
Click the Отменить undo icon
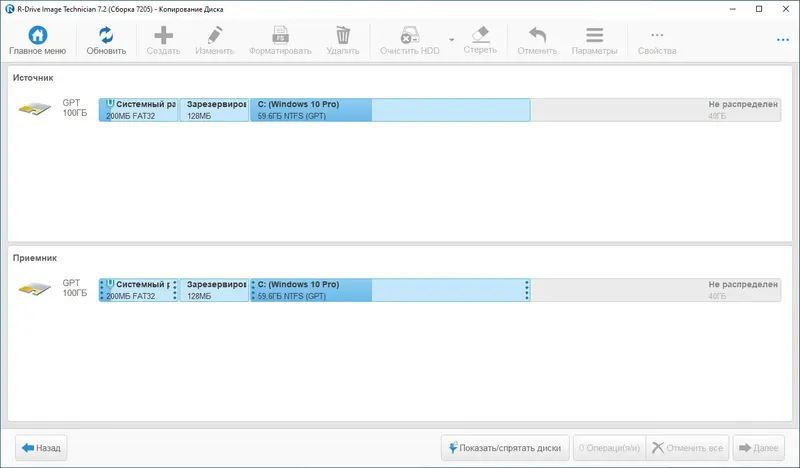coord(537,35)
